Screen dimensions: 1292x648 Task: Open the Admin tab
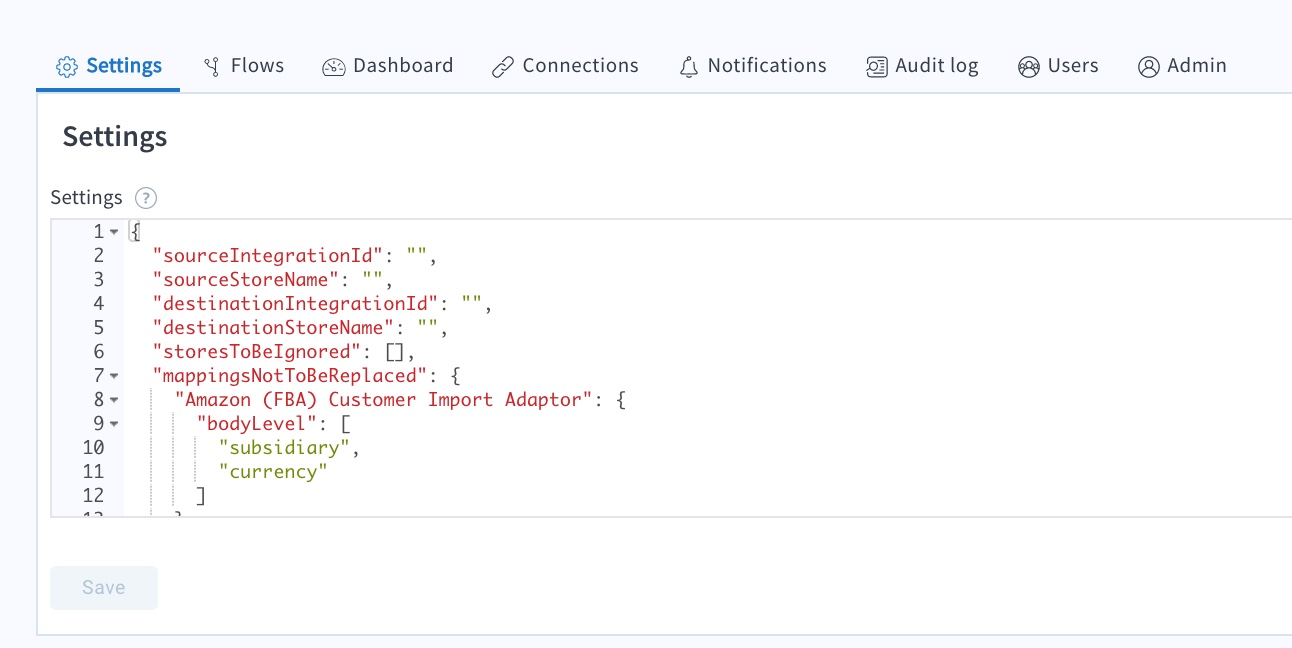coord(1182,65)
